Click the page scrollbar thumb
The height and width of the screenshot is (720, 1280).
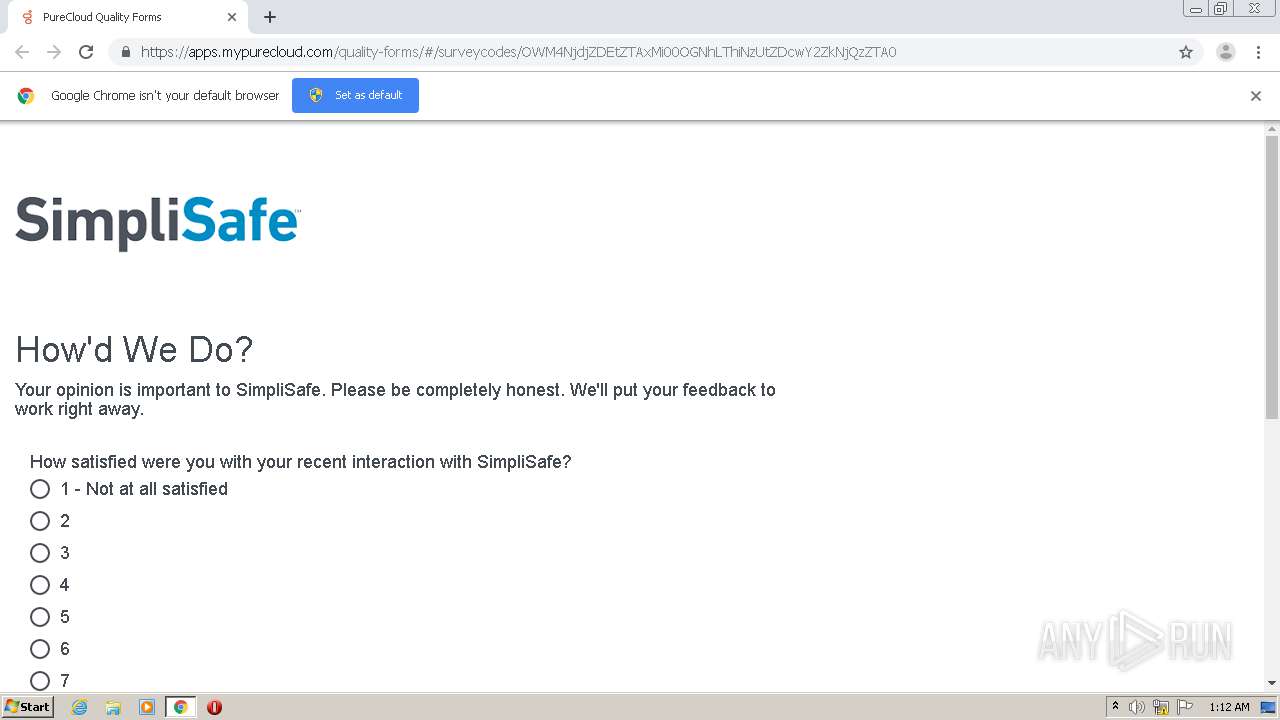(x=1272, y=277)
